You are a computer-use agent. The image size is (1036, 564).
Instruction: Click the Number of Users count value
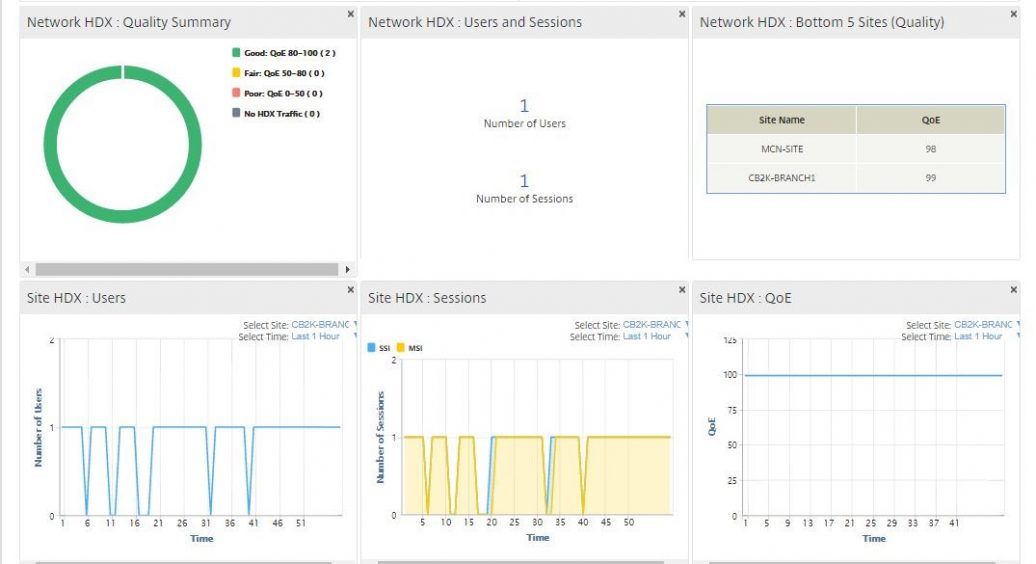tap(524, 106)
